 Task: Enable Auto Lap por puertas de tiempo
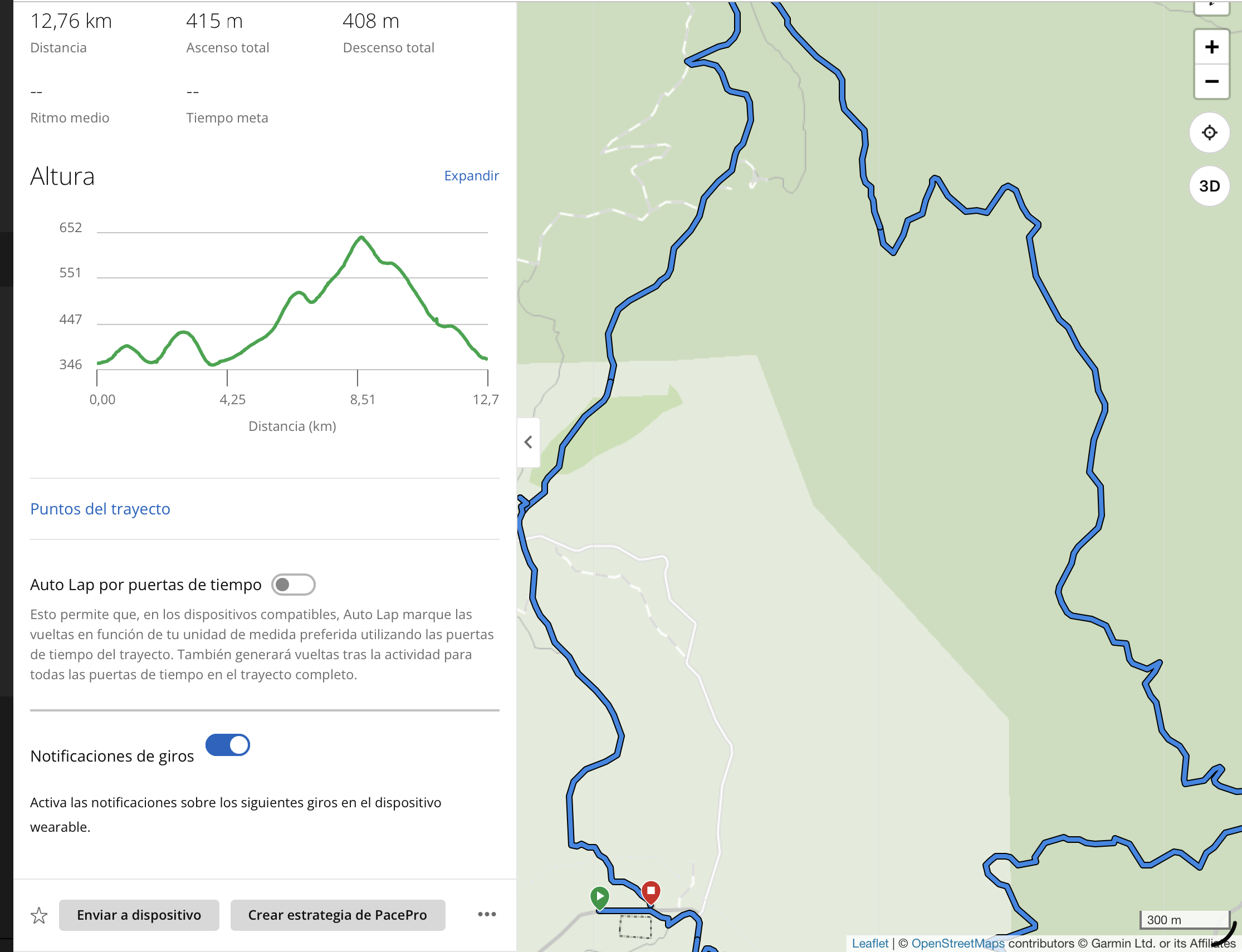pyautogui.click(x=294, y=584)
